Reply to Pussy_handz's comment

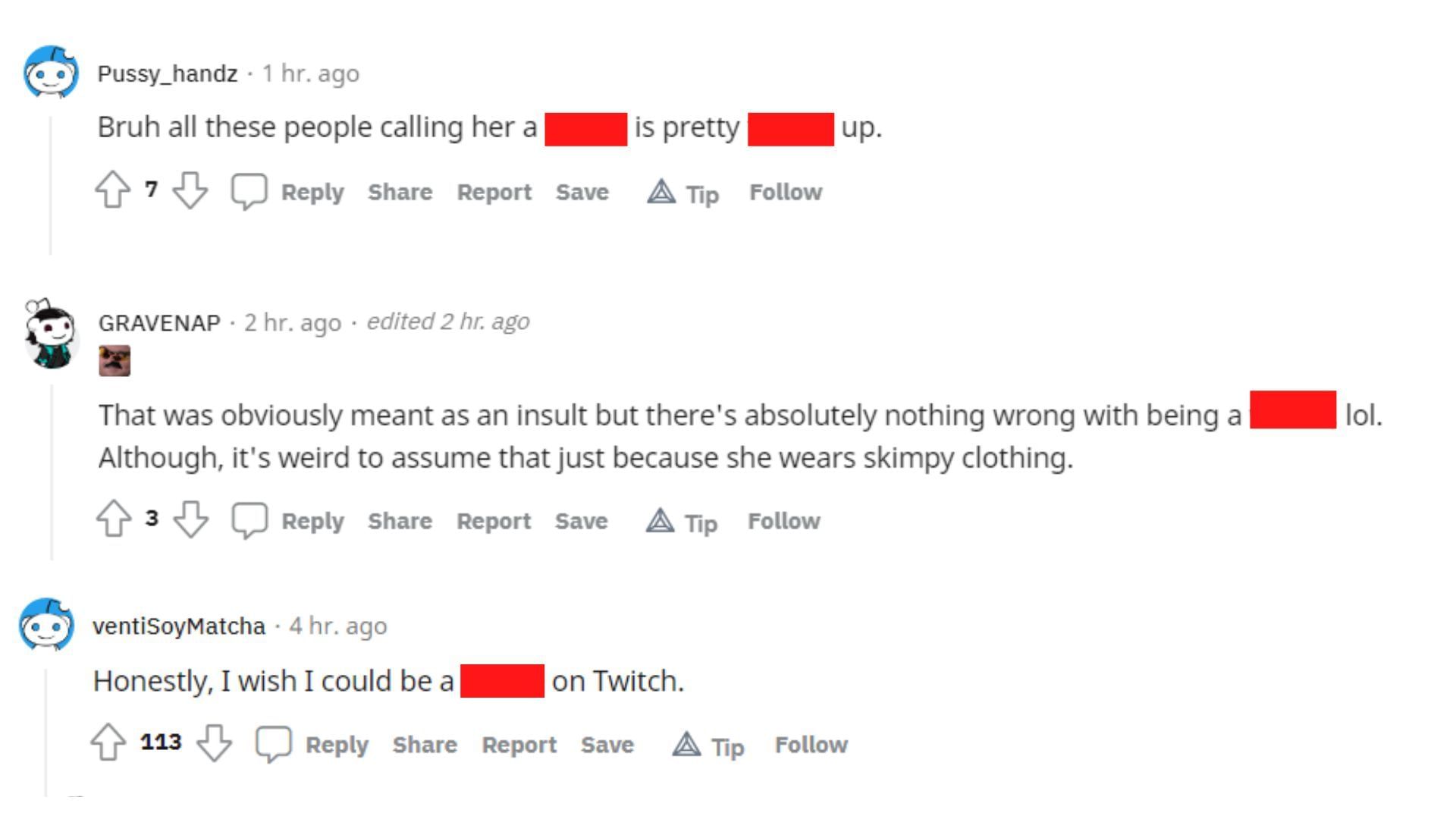[x=312, y=192]
